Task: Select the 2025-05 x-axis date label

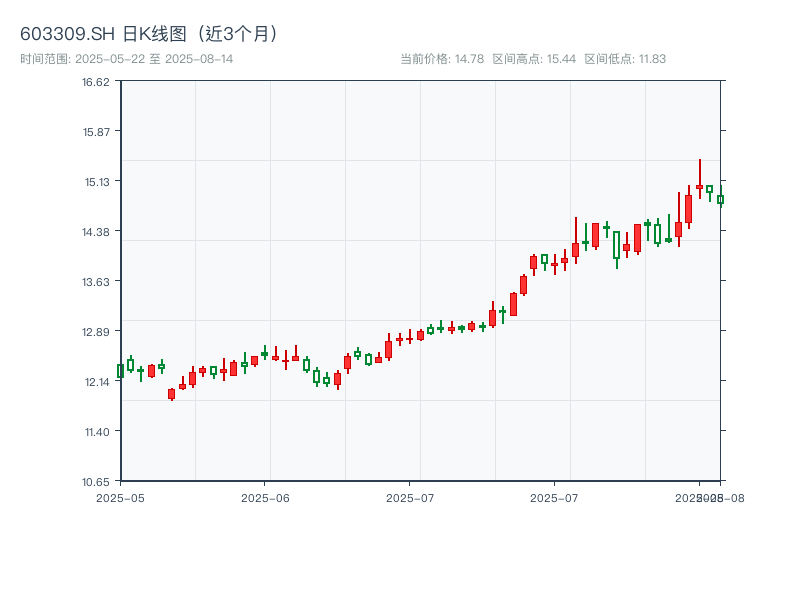Action: (x=120, y=497)
